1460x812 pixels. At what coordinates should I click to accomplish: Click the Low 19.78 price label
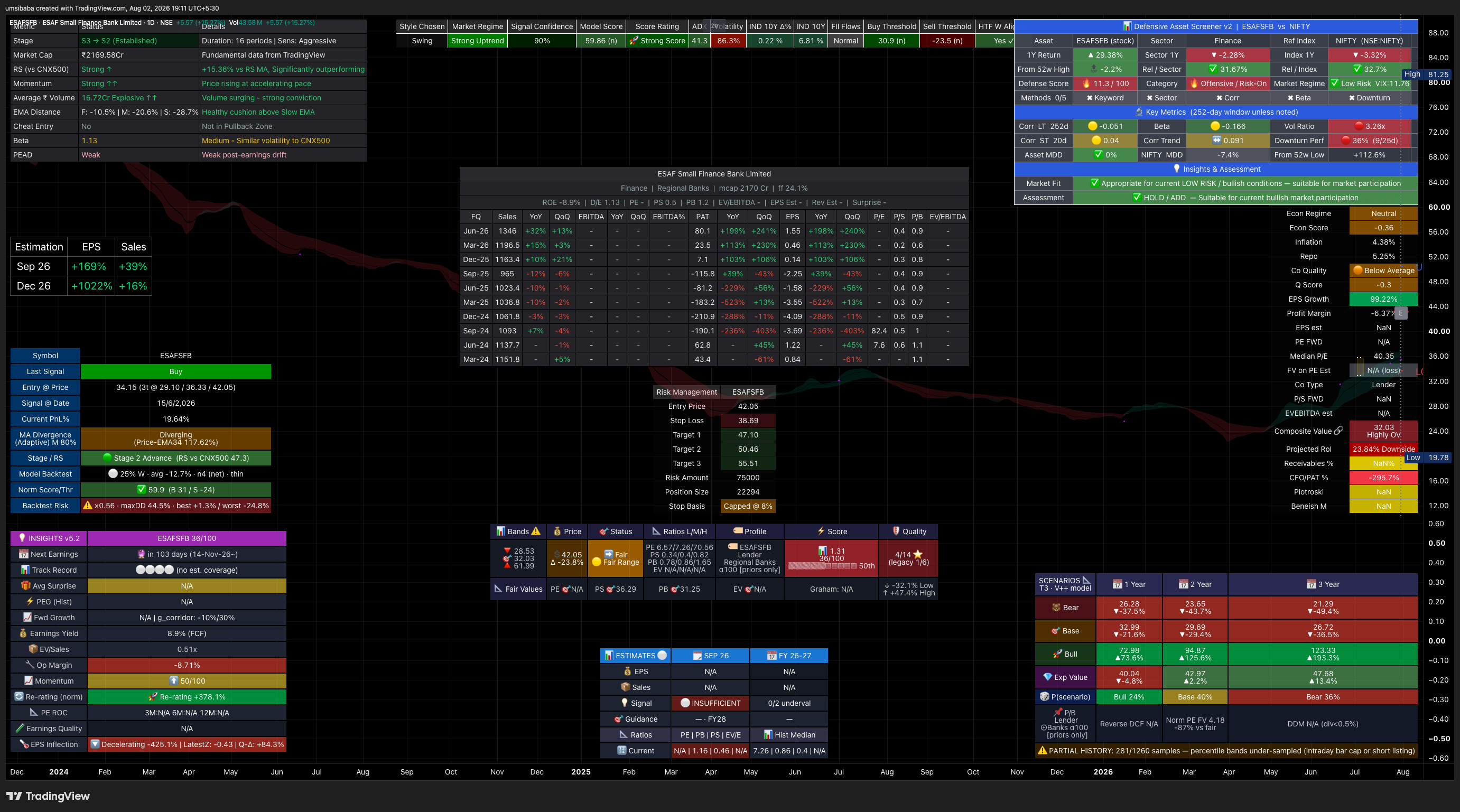(x=1428, y=458)
